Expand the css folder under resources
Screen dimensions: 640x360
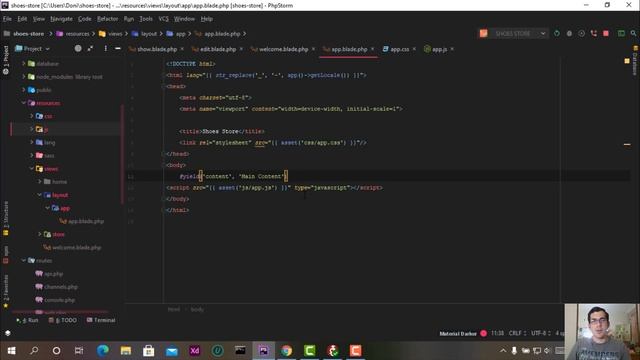coord(31,116)
